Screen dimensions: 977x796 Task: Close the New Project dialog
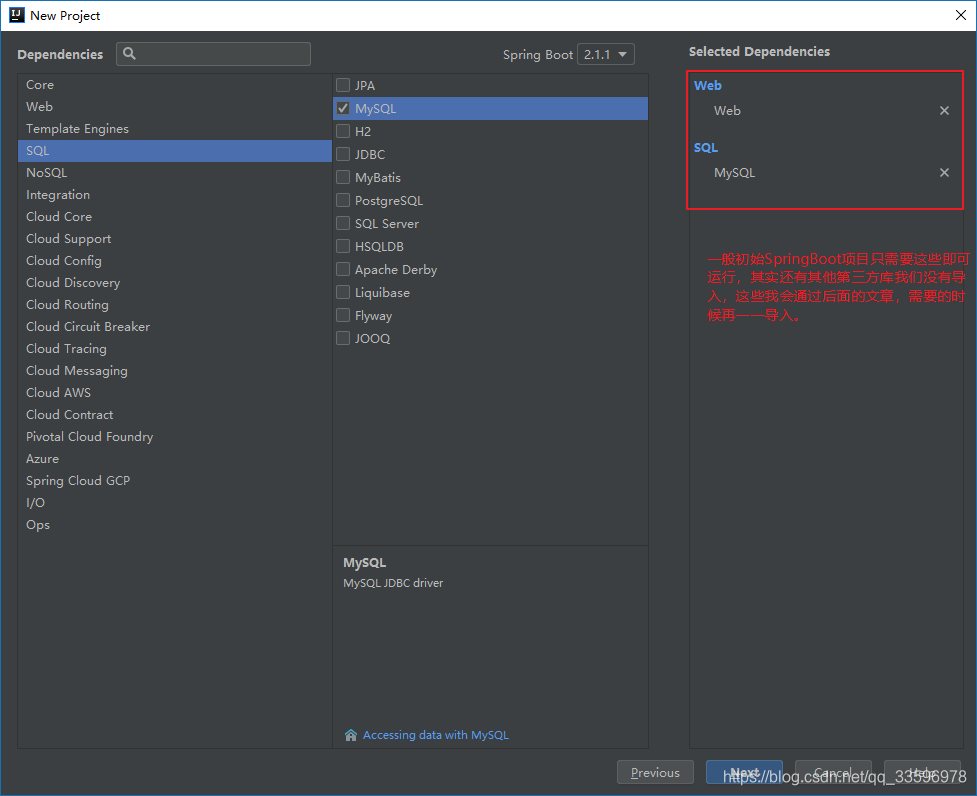click(x=961, y=15)
